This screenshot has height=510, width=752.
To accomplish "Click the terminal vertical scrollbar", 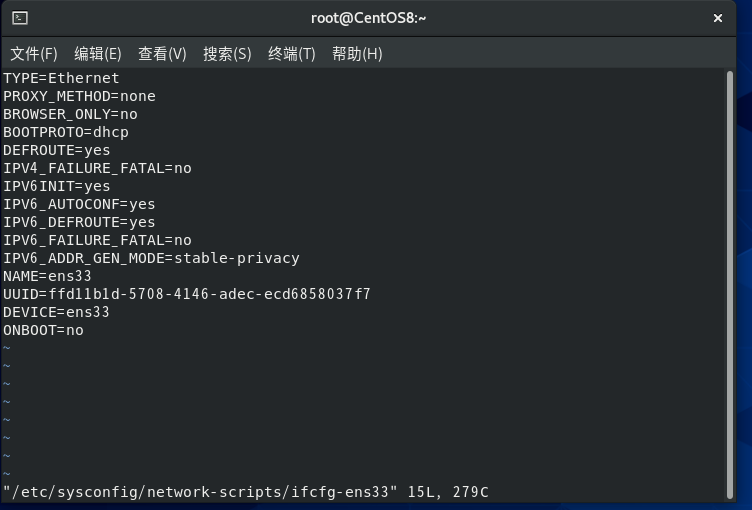I will (x=730, y=285).
